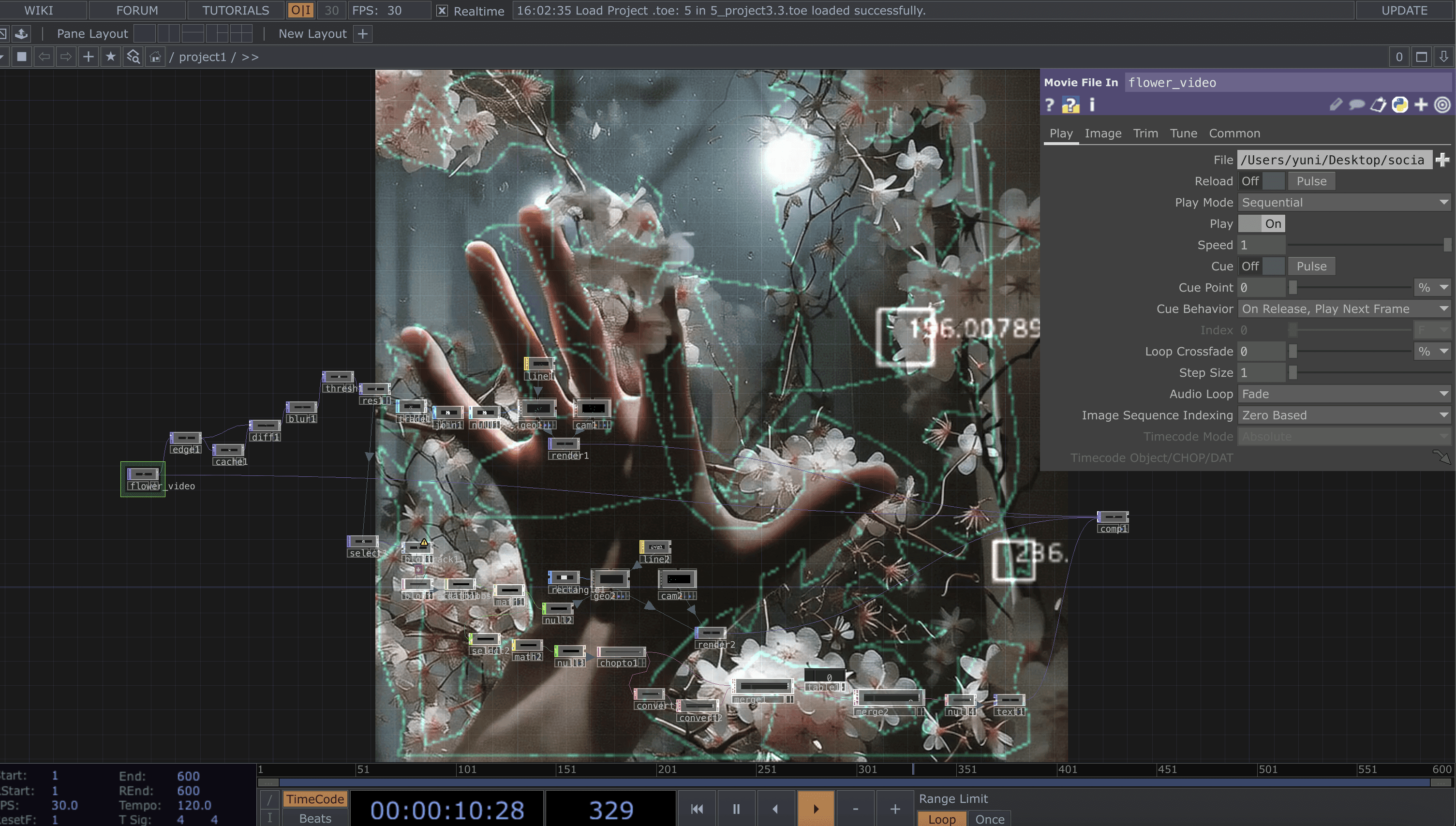
Task: Click the bookmark star icon in path bar
Action: pos(111,57)
